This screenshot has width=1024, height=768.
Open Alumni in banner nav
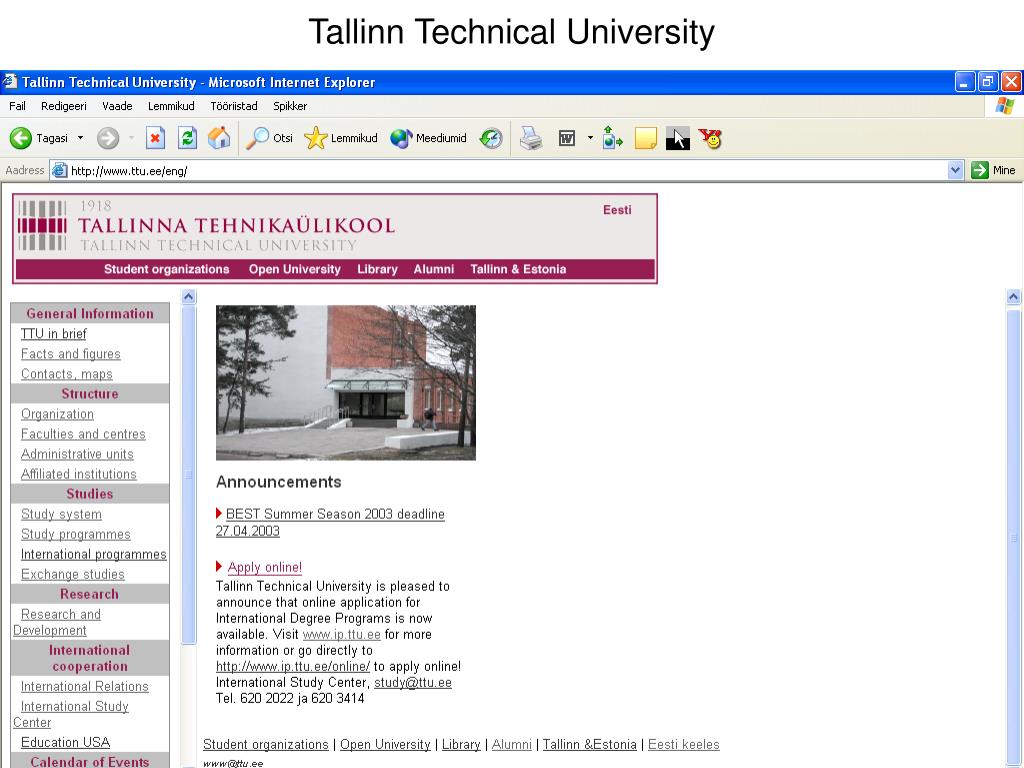click(434, 269)
